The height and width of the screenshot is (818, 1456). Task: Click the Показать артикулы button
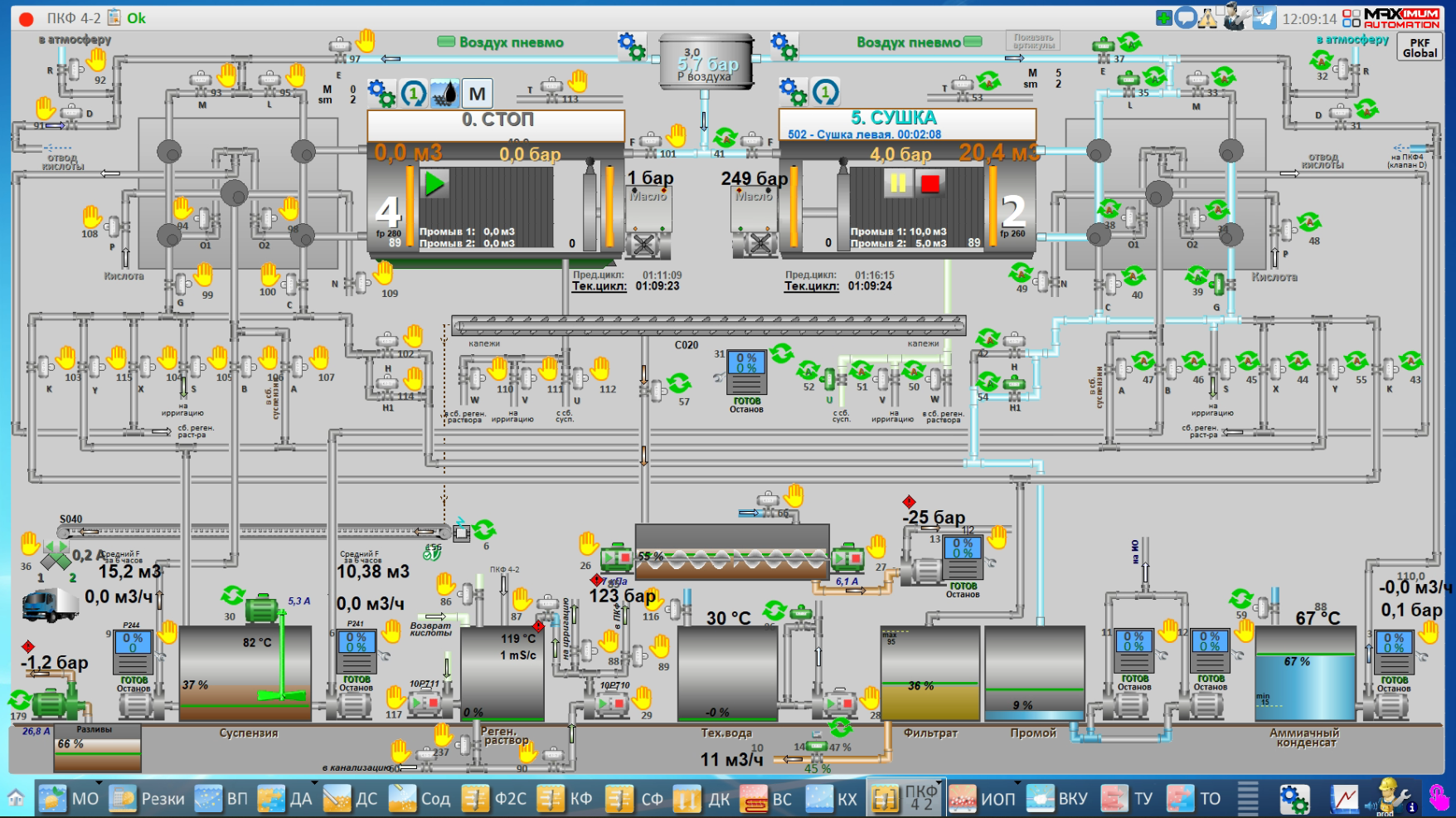coord(1033,41)
